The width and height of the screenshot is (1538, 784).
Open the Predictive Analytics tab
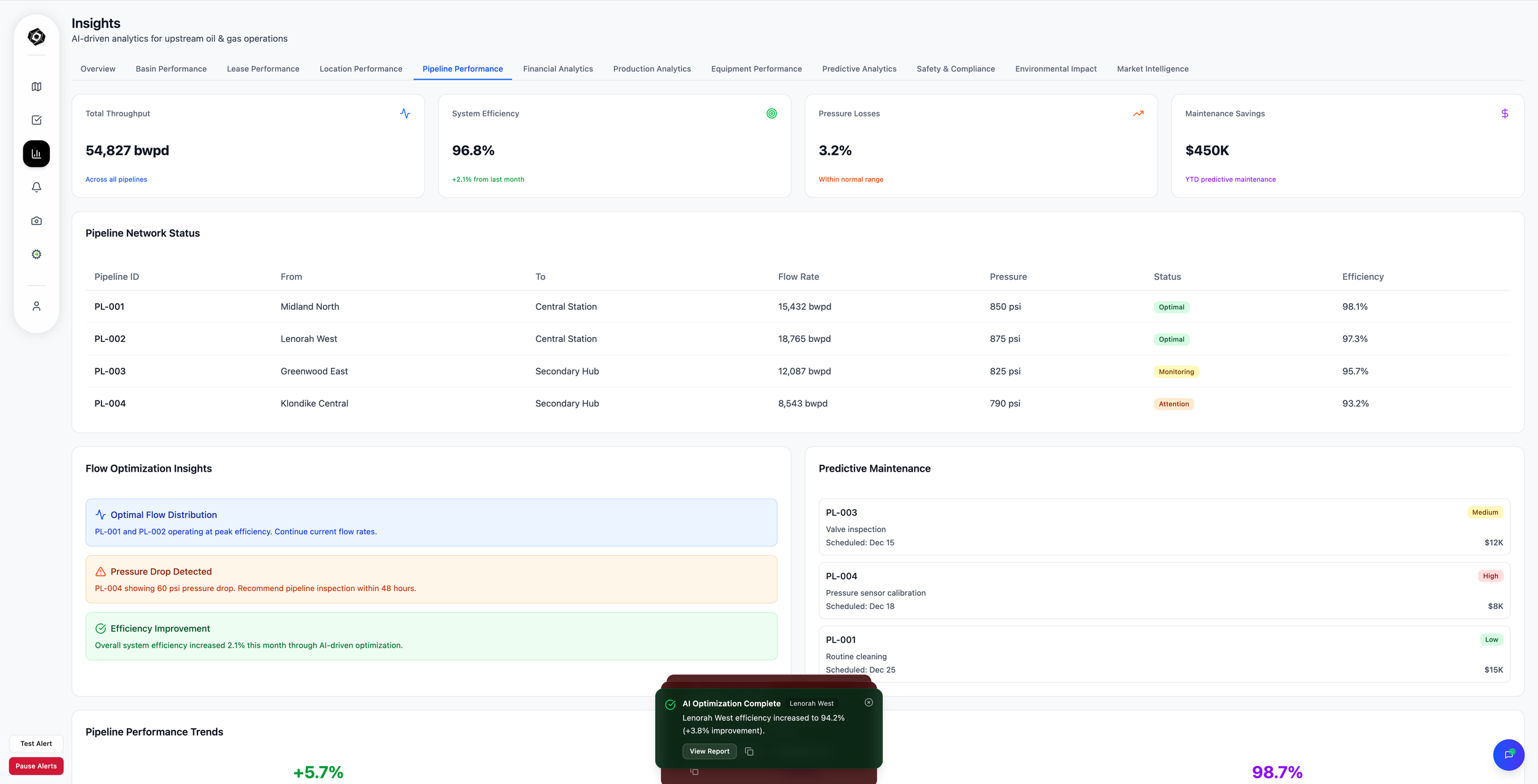pos(859,68)
